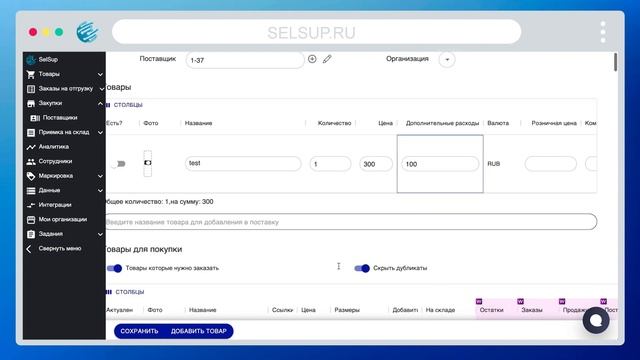
Task: Edit supplier with pencil icon
Action: 327,59
